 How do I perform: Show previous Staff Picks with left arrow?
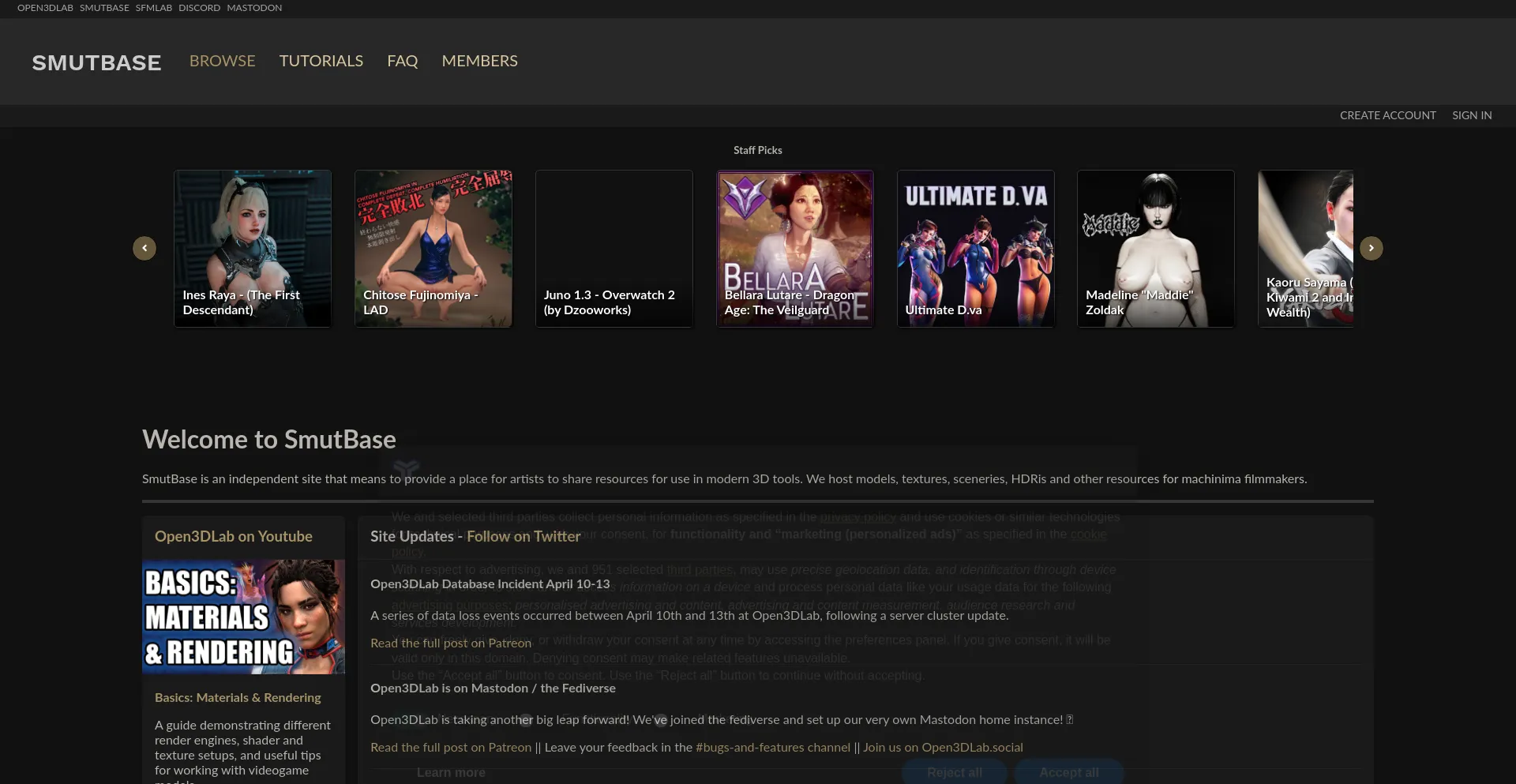144,248
